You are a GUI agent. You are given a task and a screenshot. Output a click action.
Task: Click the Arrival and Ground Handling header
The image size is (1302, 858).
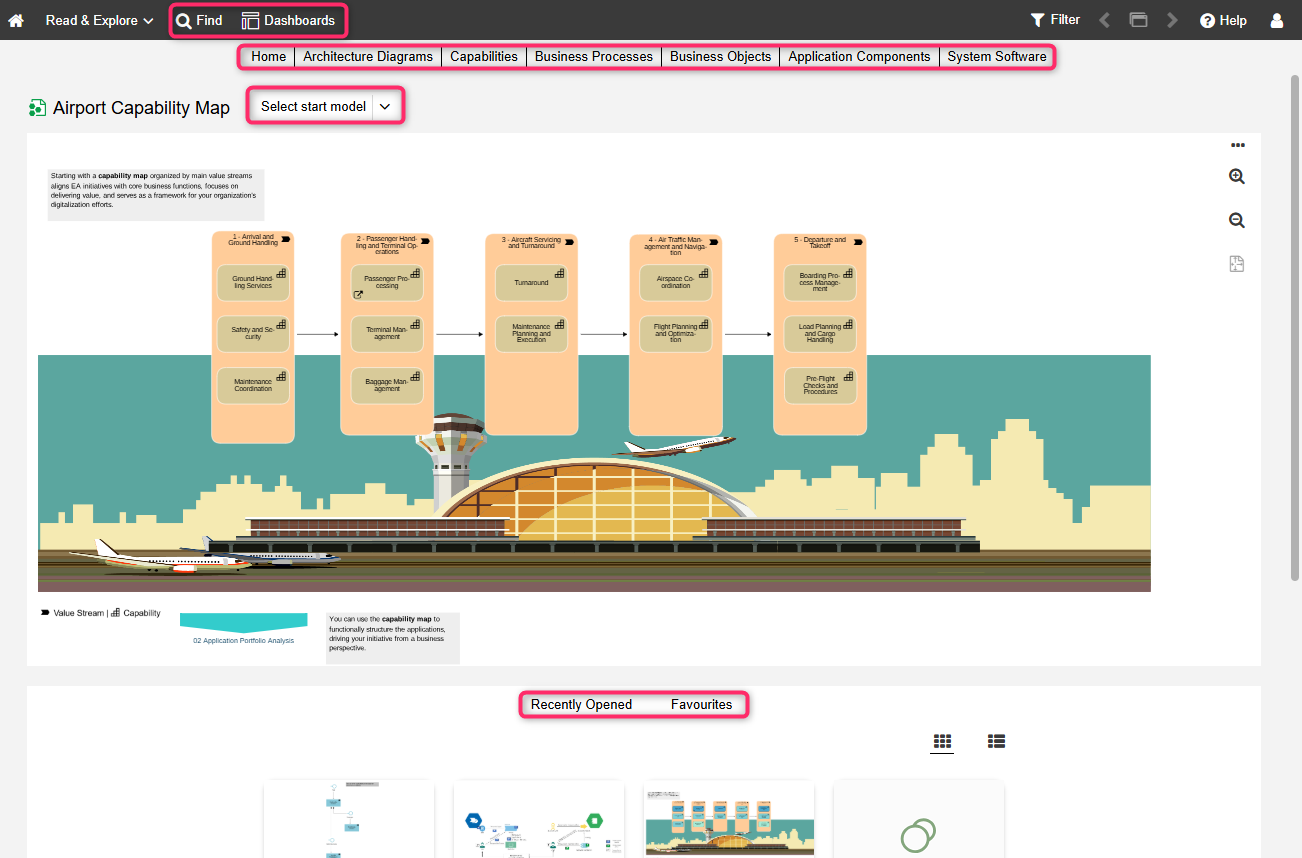253,241
